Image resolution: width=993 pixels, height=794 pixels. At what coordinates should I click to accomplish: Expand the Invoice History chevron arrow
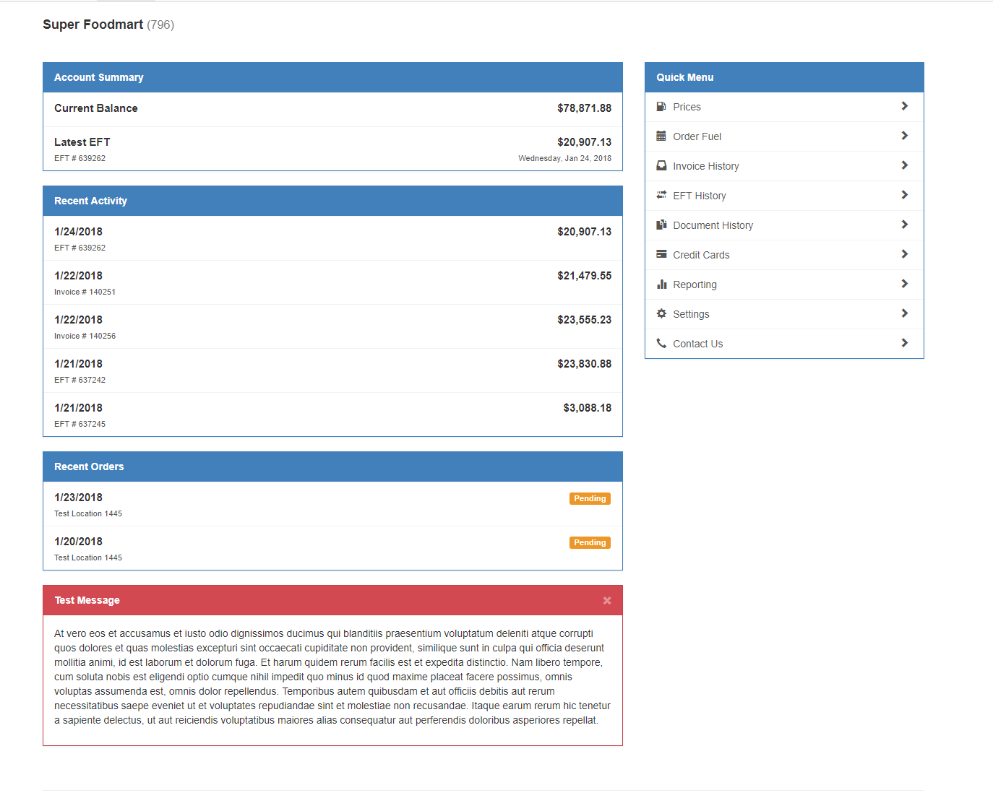pos(904,165)
